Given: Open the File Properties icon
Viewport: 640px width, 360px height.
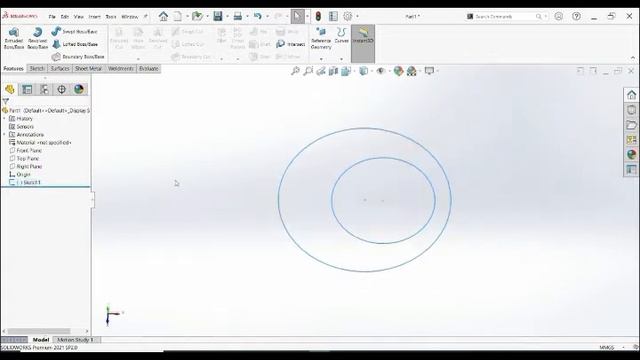Looking at the screenshot, I should click(x=333, y=16).
